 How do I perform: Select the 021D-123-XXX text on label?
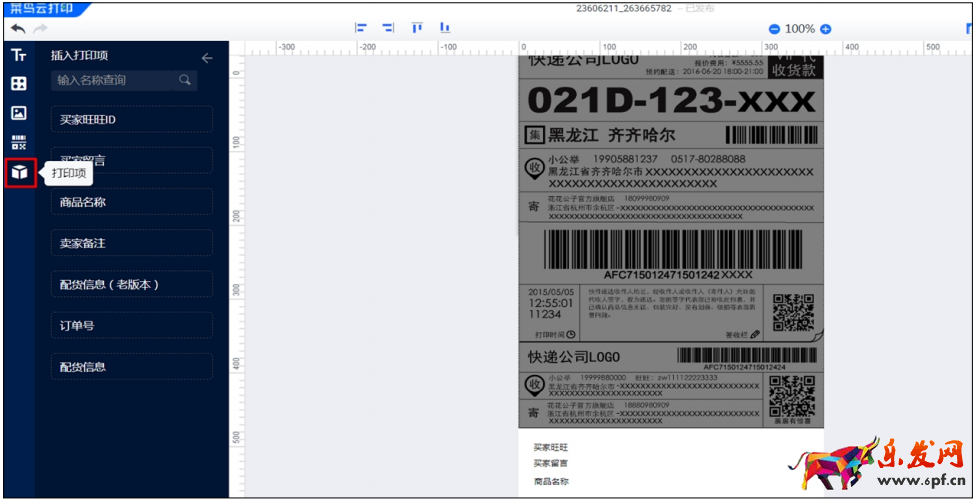click(x=670, y=100)
